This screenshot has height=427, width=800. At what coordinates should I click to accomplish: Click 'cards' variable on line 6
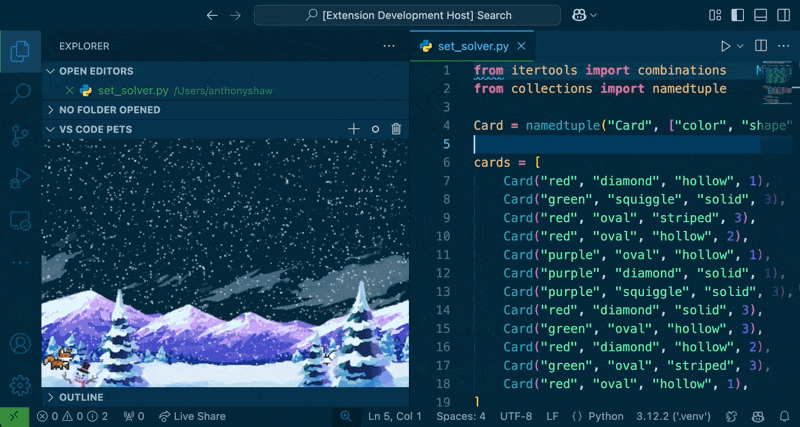(x=492, y=163)
